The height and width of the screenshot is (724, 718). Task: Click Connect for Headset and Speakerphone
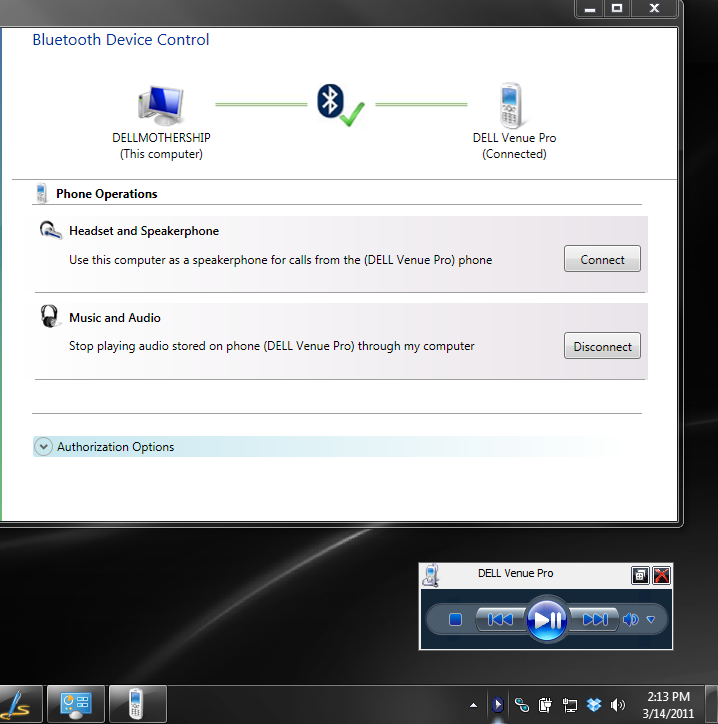[602, 259]
